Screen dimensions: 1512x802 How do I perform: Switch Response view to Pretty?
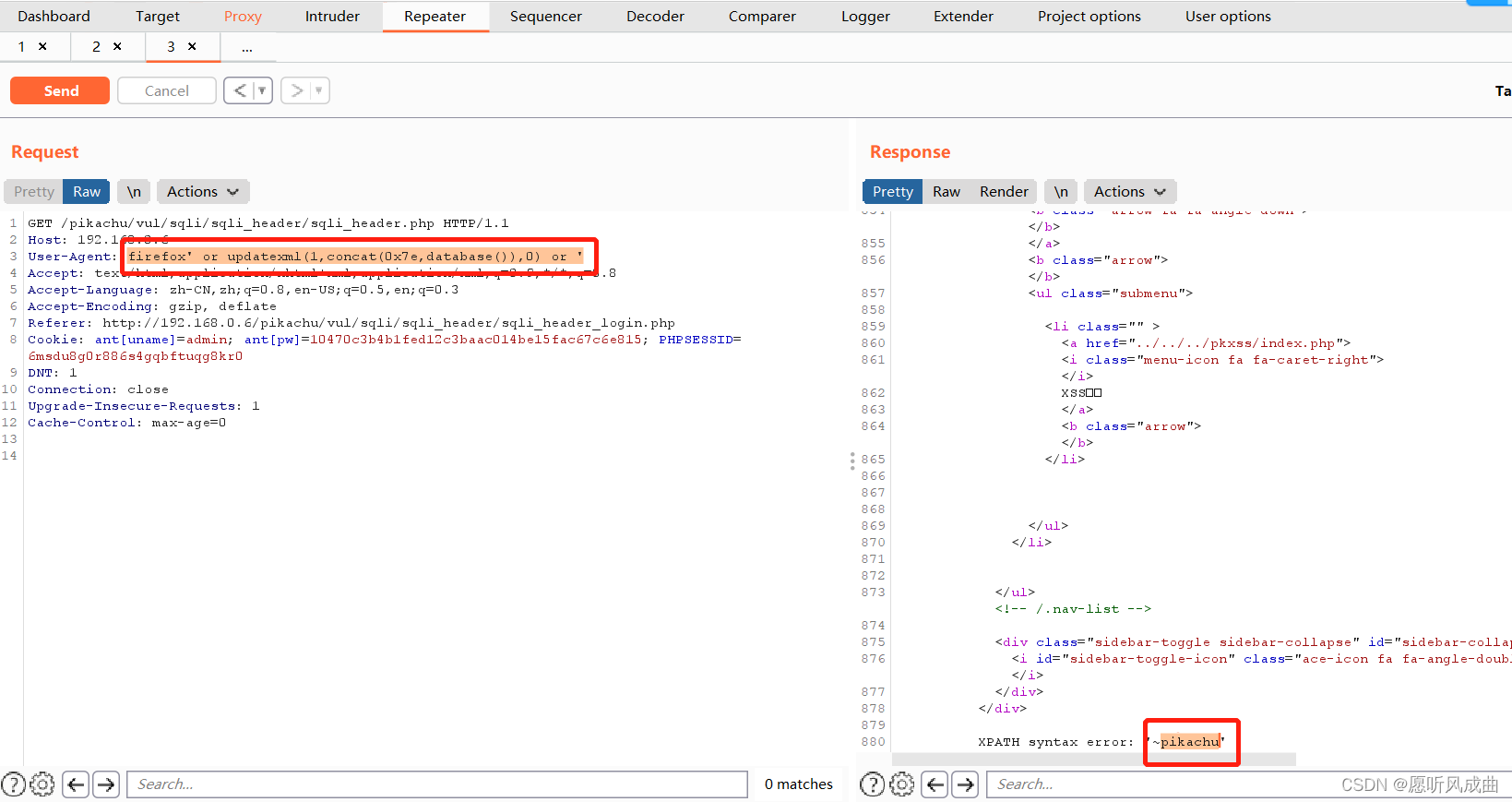[x=893, y=191]
